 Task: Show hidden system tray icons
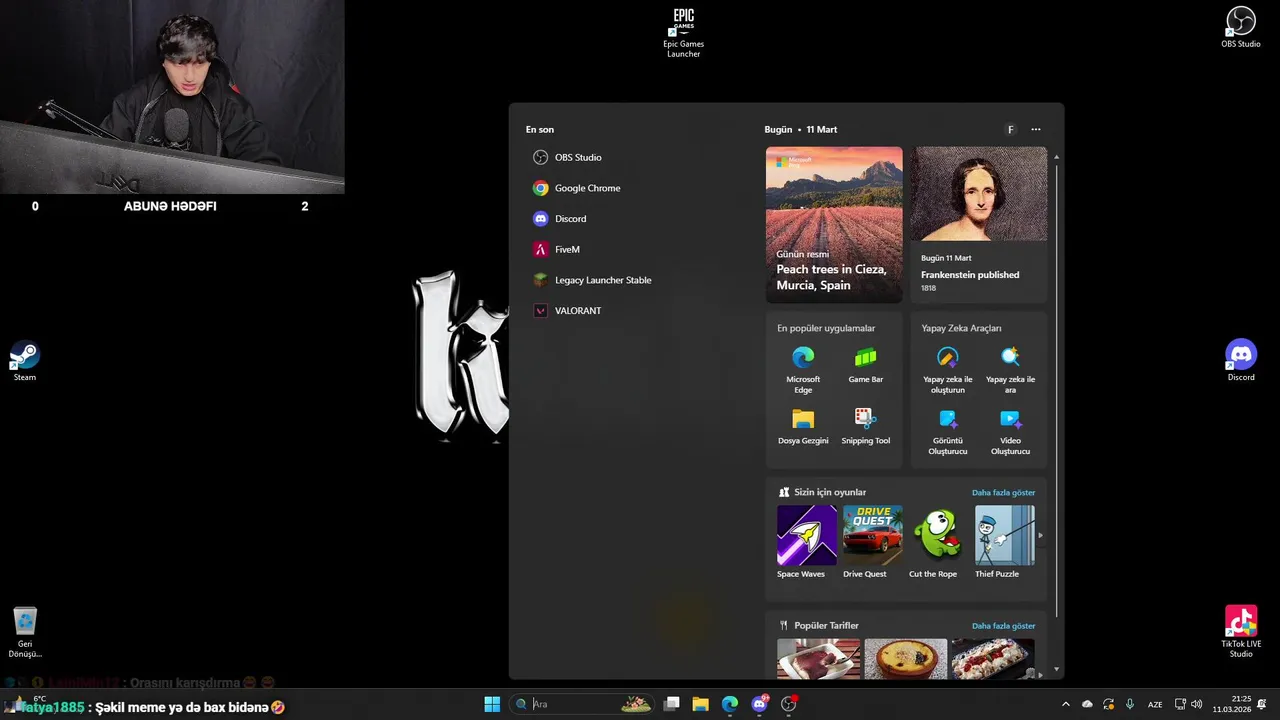coord(1065,704)
